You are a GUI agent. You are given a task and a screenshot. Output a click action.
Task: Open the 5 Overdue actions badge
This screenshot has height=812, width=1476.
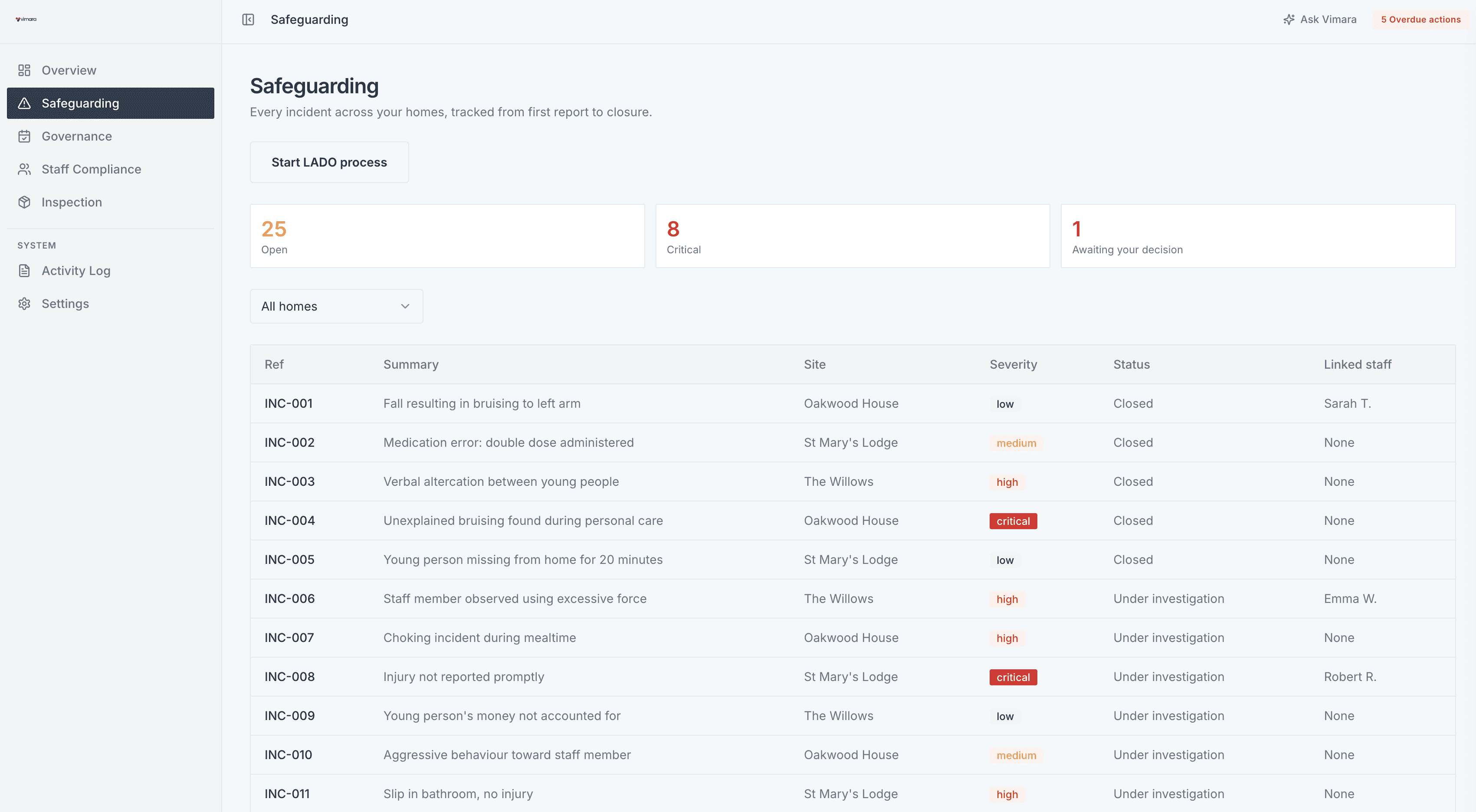[x=1420, y=20]
